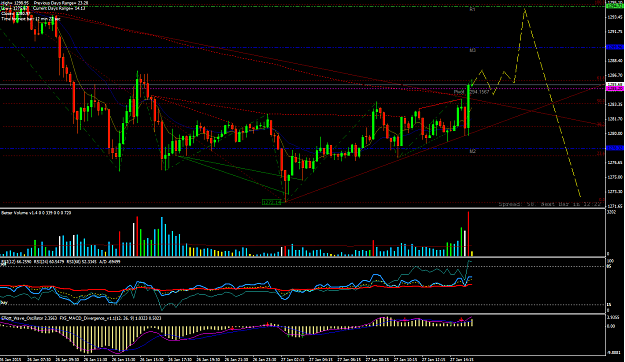
Task: Click the 'A/D' value label in the RSI panel
Action: point(109,262)
